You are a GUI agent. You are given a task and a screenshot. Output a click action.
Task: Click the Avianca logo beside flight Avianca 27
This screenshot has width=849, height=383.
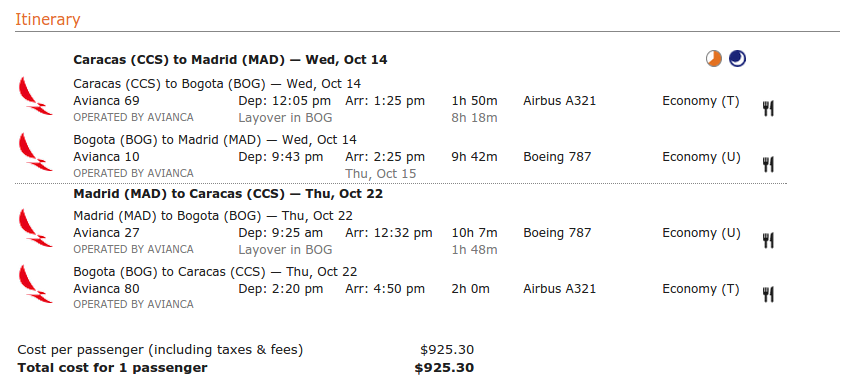(x=35, y=228)
